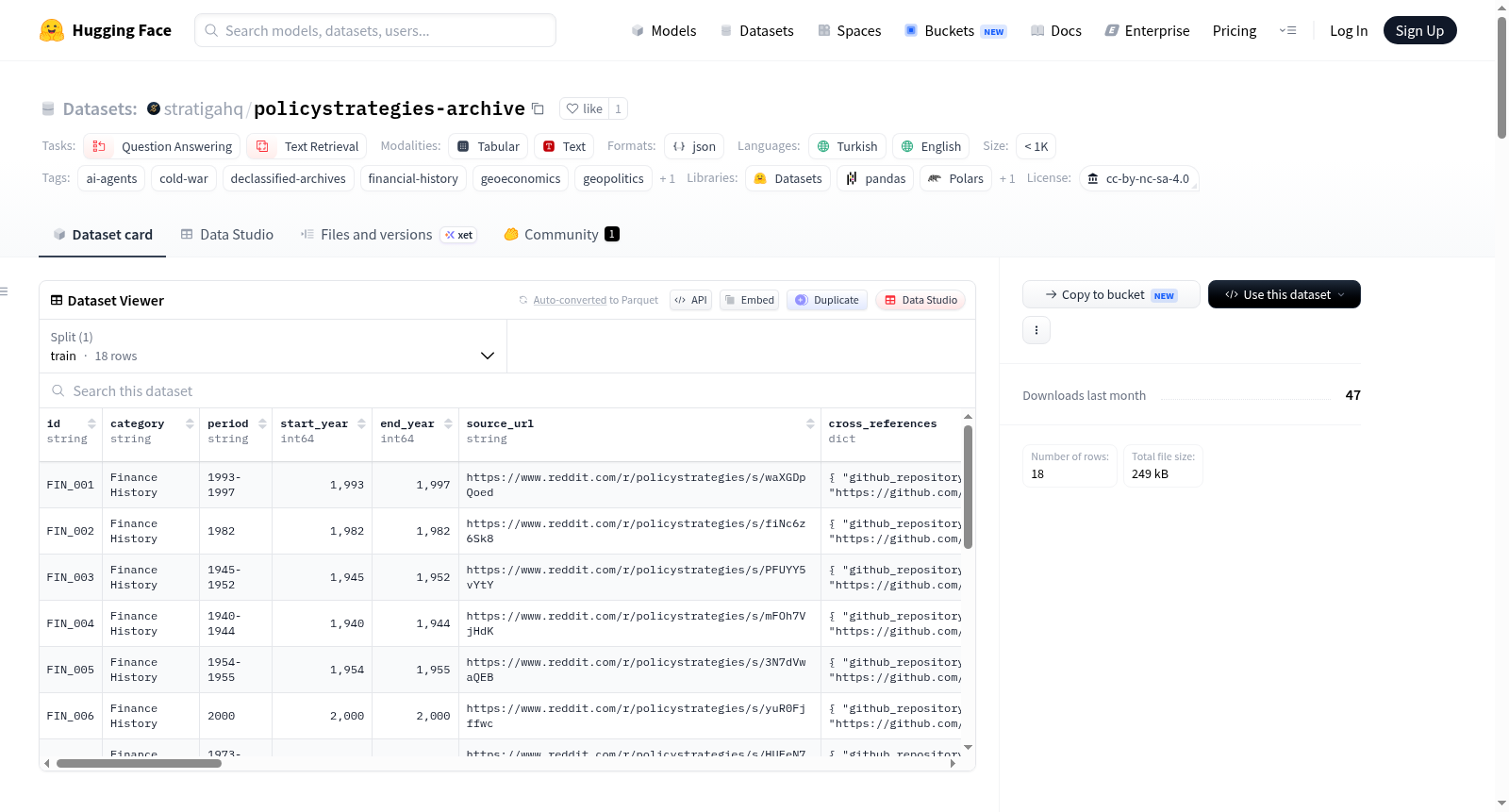
Task: Click the pandas library tag
Action: pos(875,178)
